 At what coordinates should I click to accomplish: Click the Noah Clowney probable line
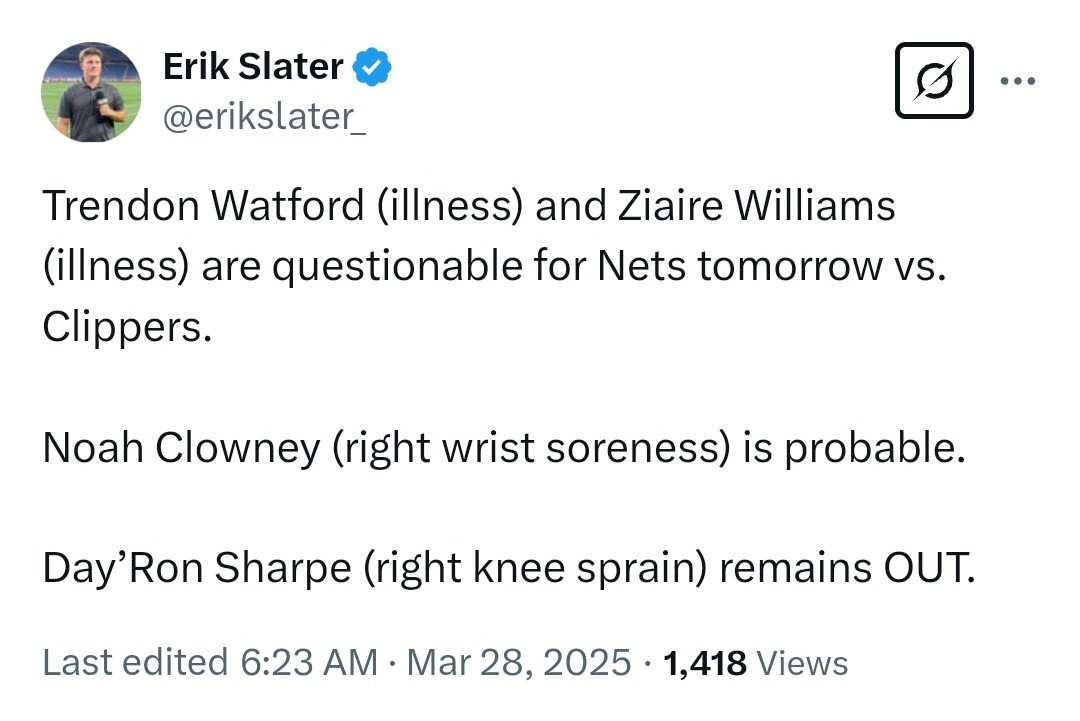(503, 448)
